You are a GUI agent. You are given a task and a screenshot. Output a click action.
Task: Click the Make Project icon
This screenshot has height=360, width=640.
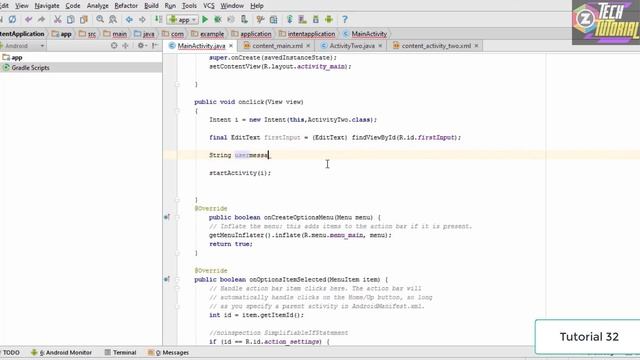coord(158,19)
